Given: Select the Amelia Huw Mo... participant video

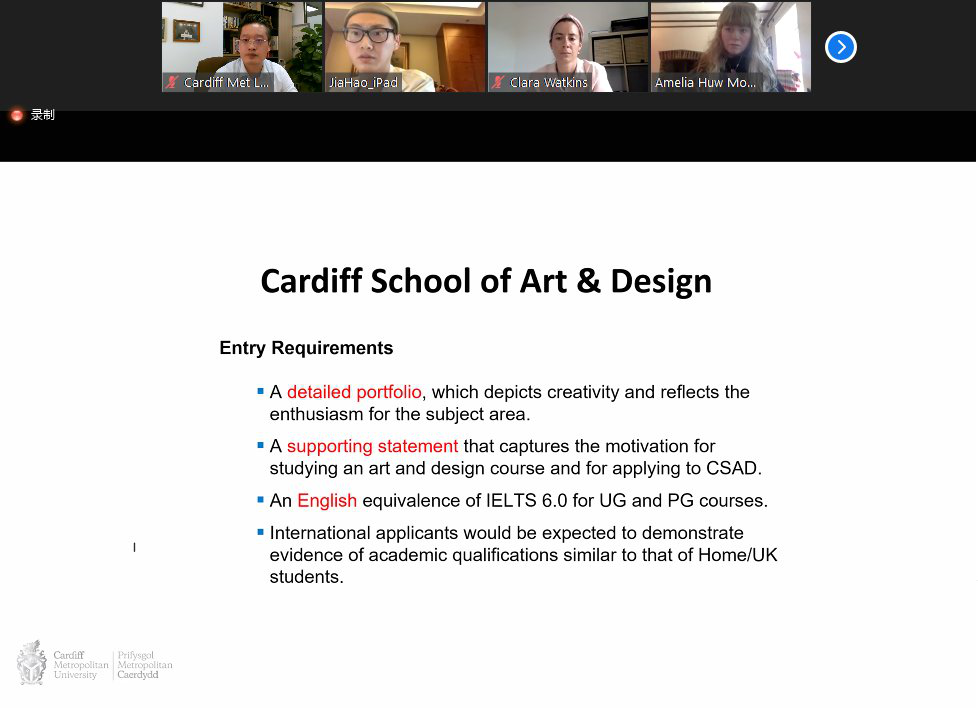Looking at the screenshot, I should (731, 47).
